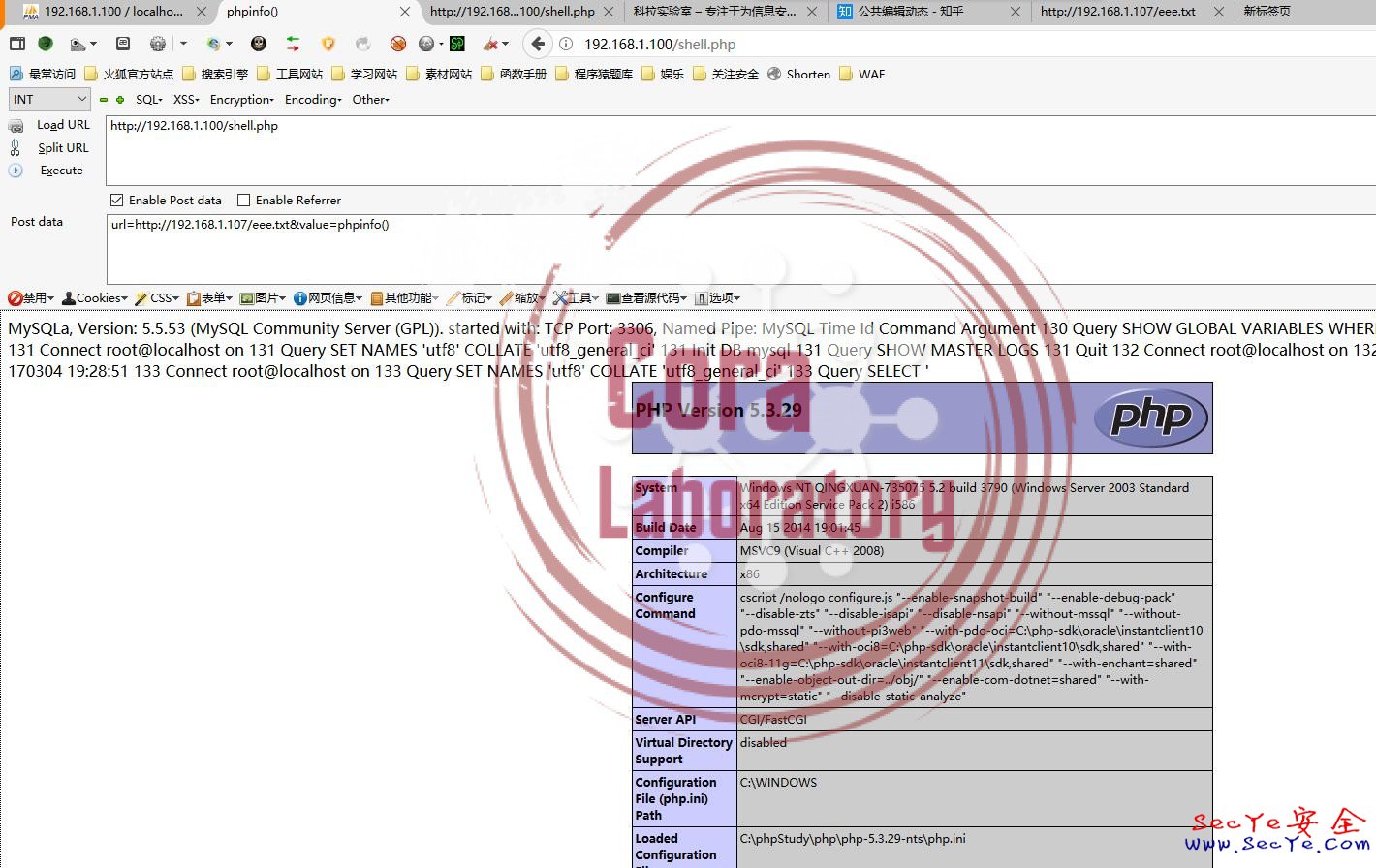This screenshot has width=1376, height=868.
Task: Toggle the Enable Referrer checkbox
Action: pos(244,201)
